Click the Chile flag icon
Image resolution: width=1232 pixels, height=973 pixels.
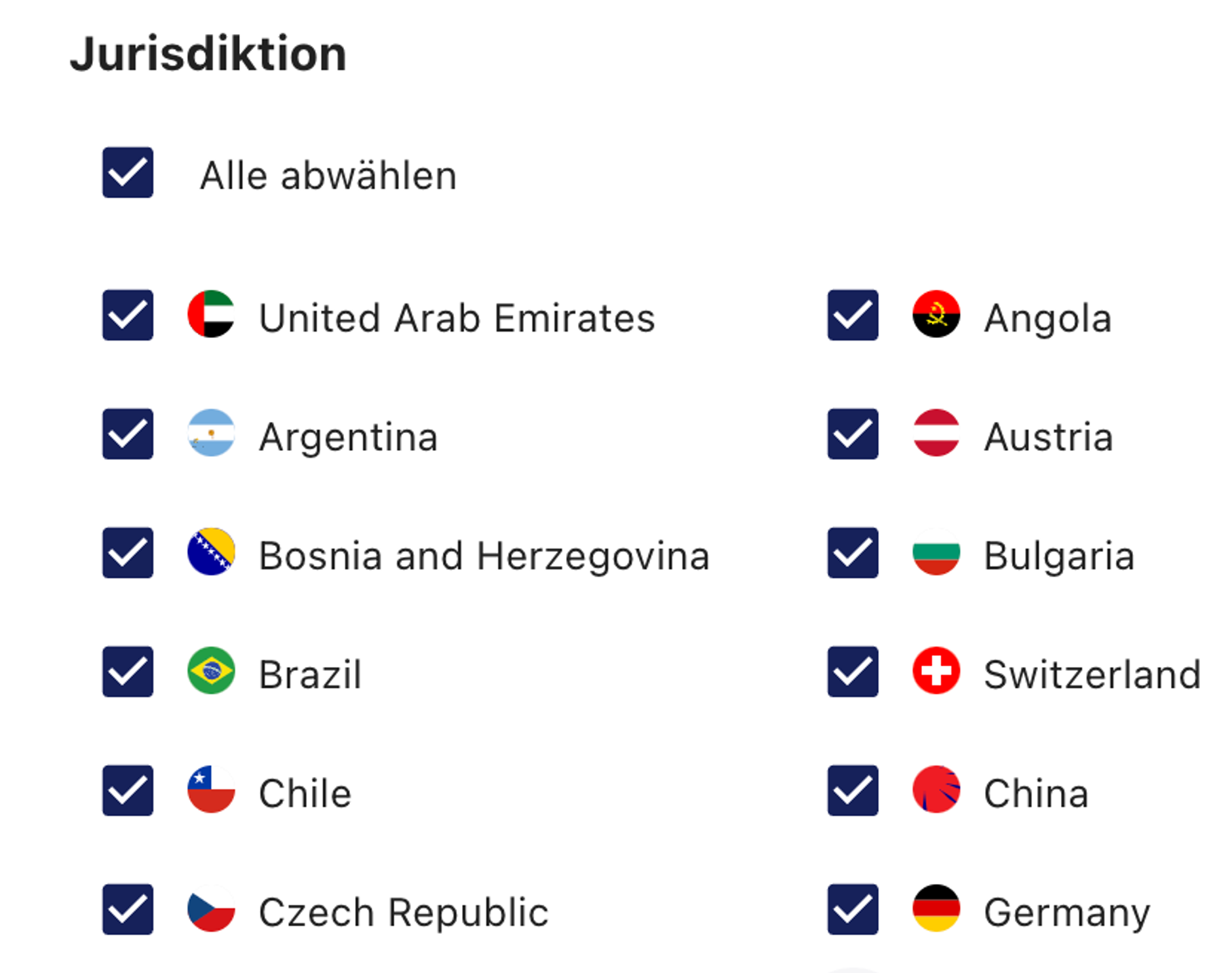coord(211,790)
